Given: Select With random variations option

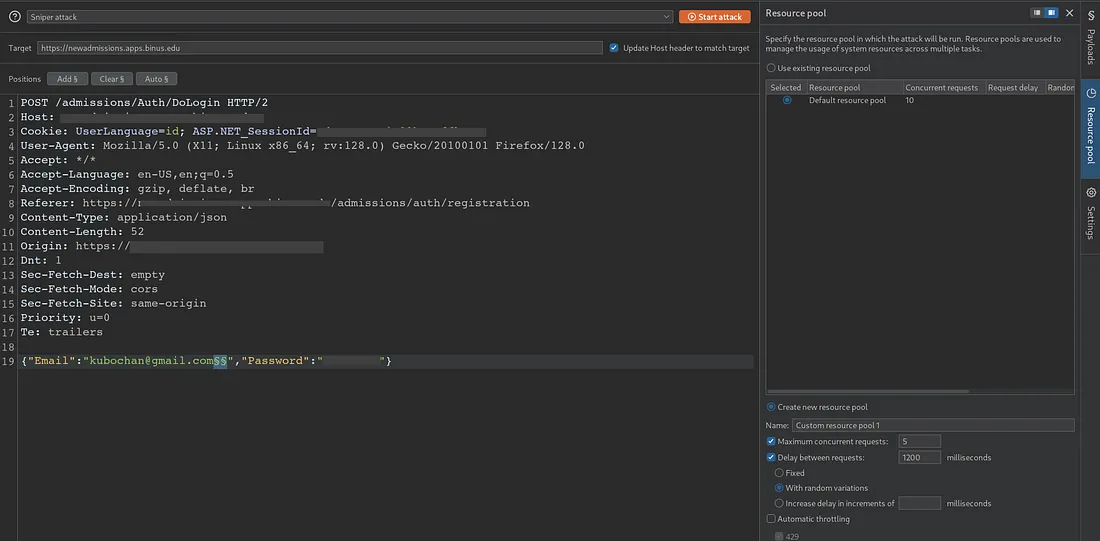Looking at the screenshot, I should click(x=779, y=488).
